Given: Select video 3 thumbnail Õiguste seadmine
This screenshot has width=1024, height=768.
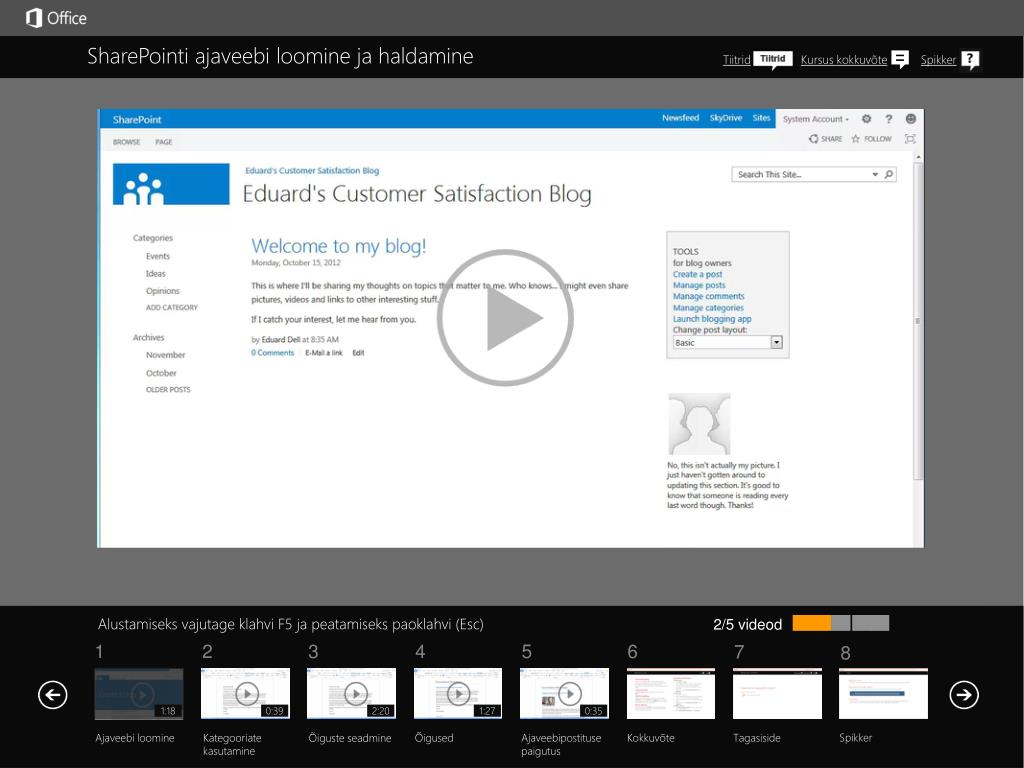Looking at the screenshot, I should [x=351, y=693].
